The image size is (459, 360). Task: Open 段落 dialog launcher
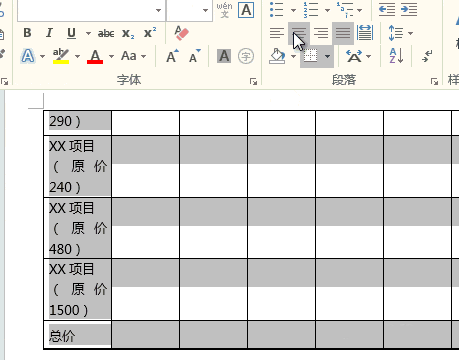coord(434,81)
